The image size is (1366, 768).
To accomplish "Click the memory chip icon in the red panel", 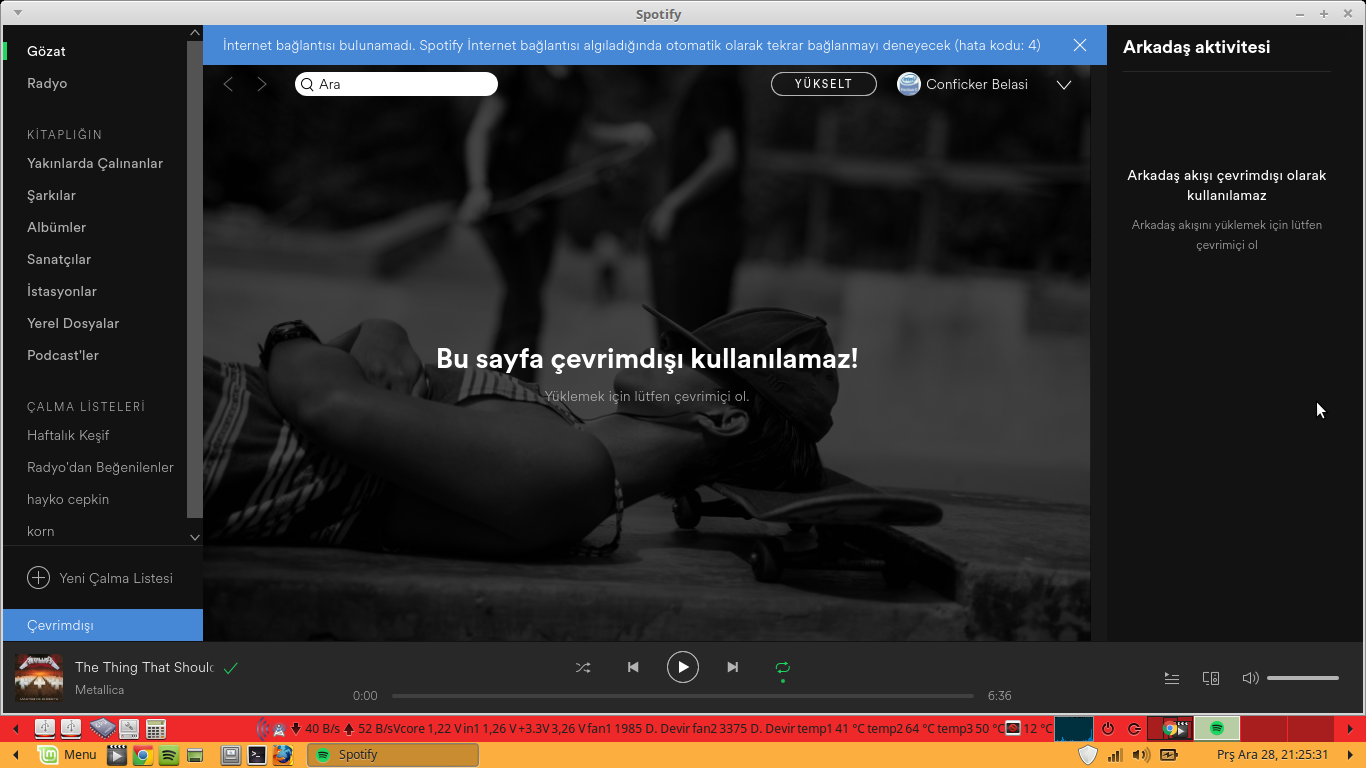I will [103, 728].
